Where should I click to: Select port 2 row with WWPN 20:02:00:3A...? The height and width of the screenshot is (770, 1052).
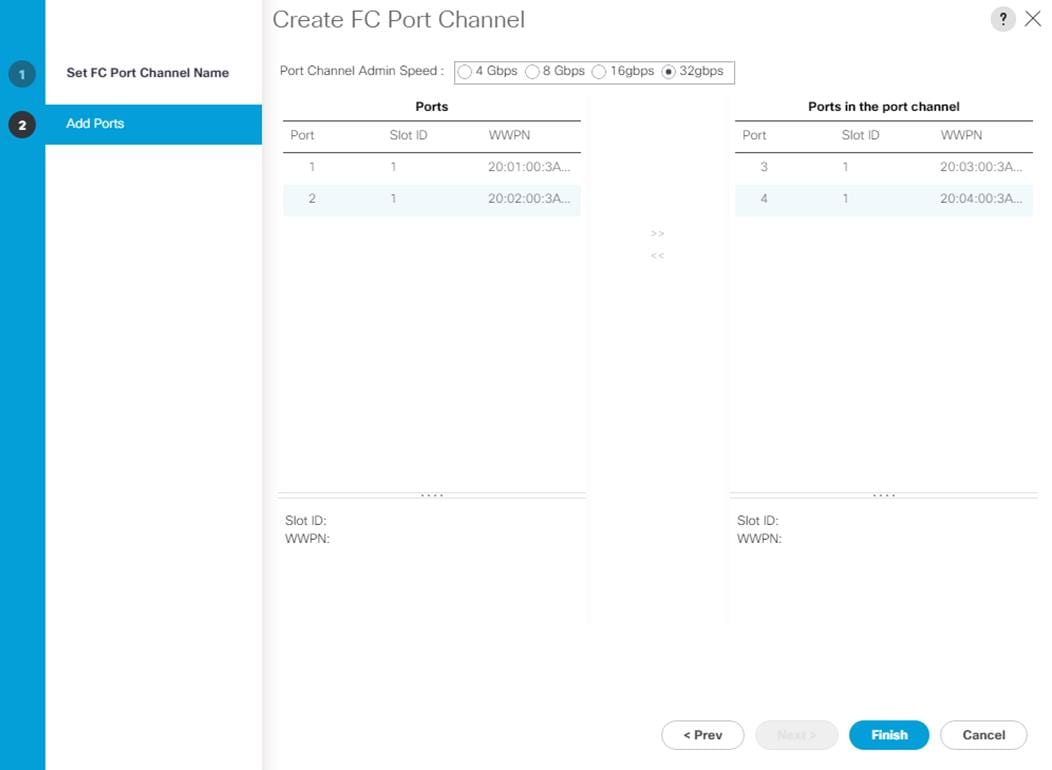[431, 199]
